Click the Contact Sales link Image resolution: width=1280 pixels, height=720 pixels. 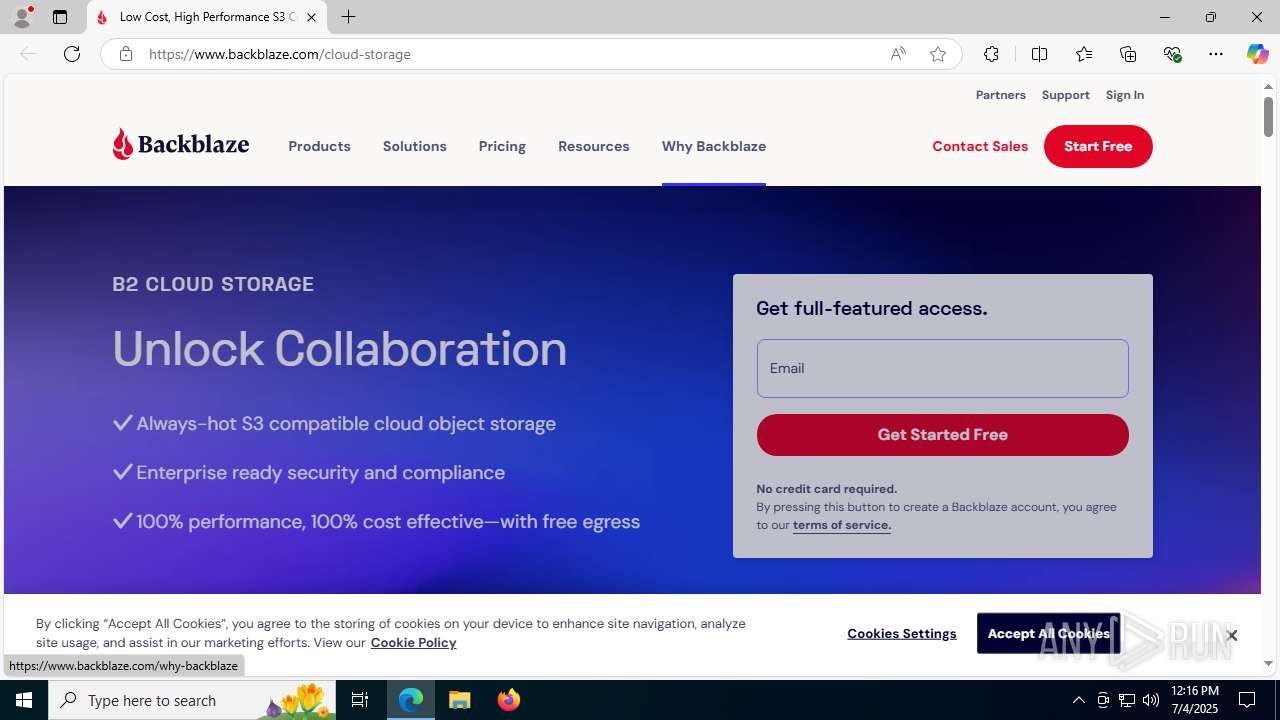point(980,146)
